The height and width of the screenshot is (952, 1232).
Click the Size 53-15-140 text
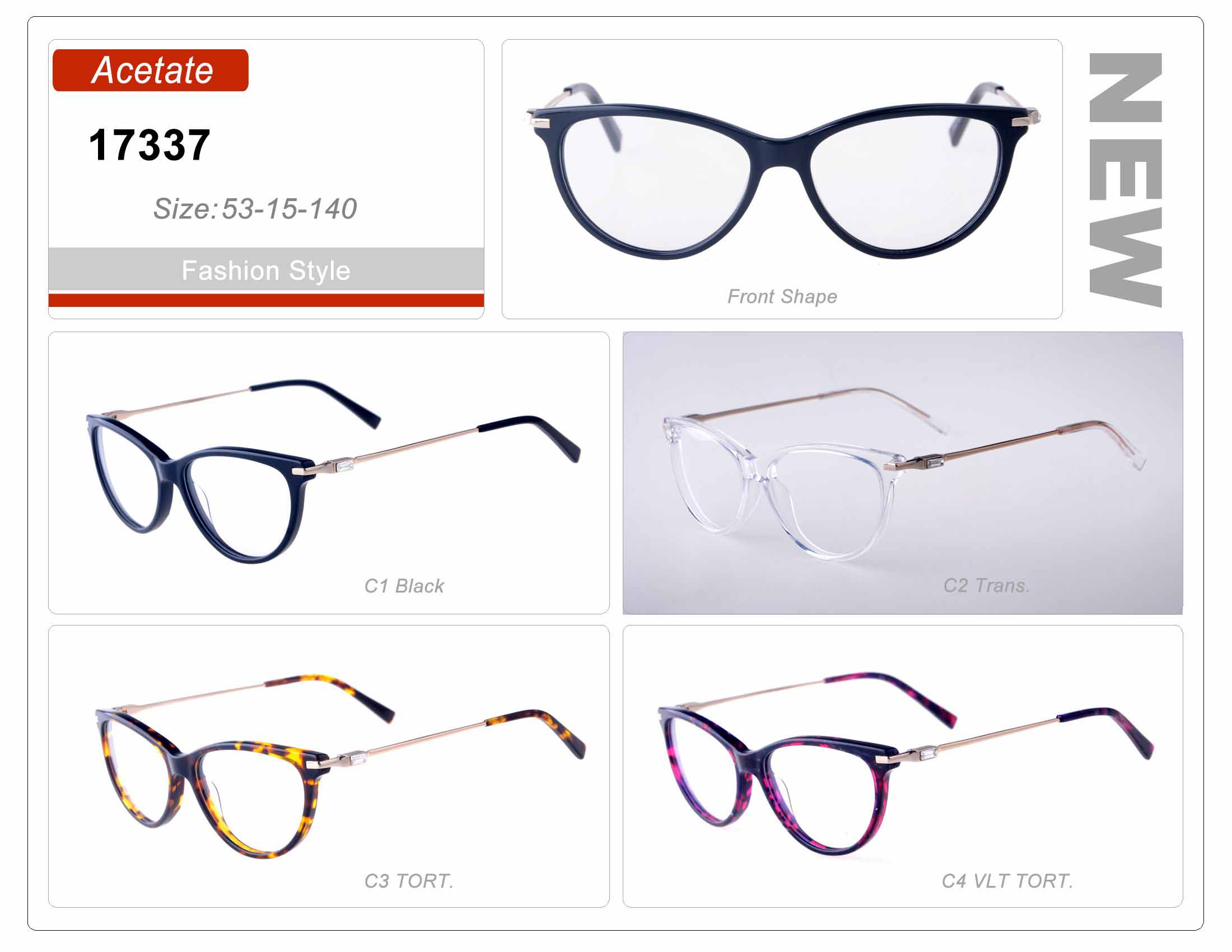tap(255, 209)
